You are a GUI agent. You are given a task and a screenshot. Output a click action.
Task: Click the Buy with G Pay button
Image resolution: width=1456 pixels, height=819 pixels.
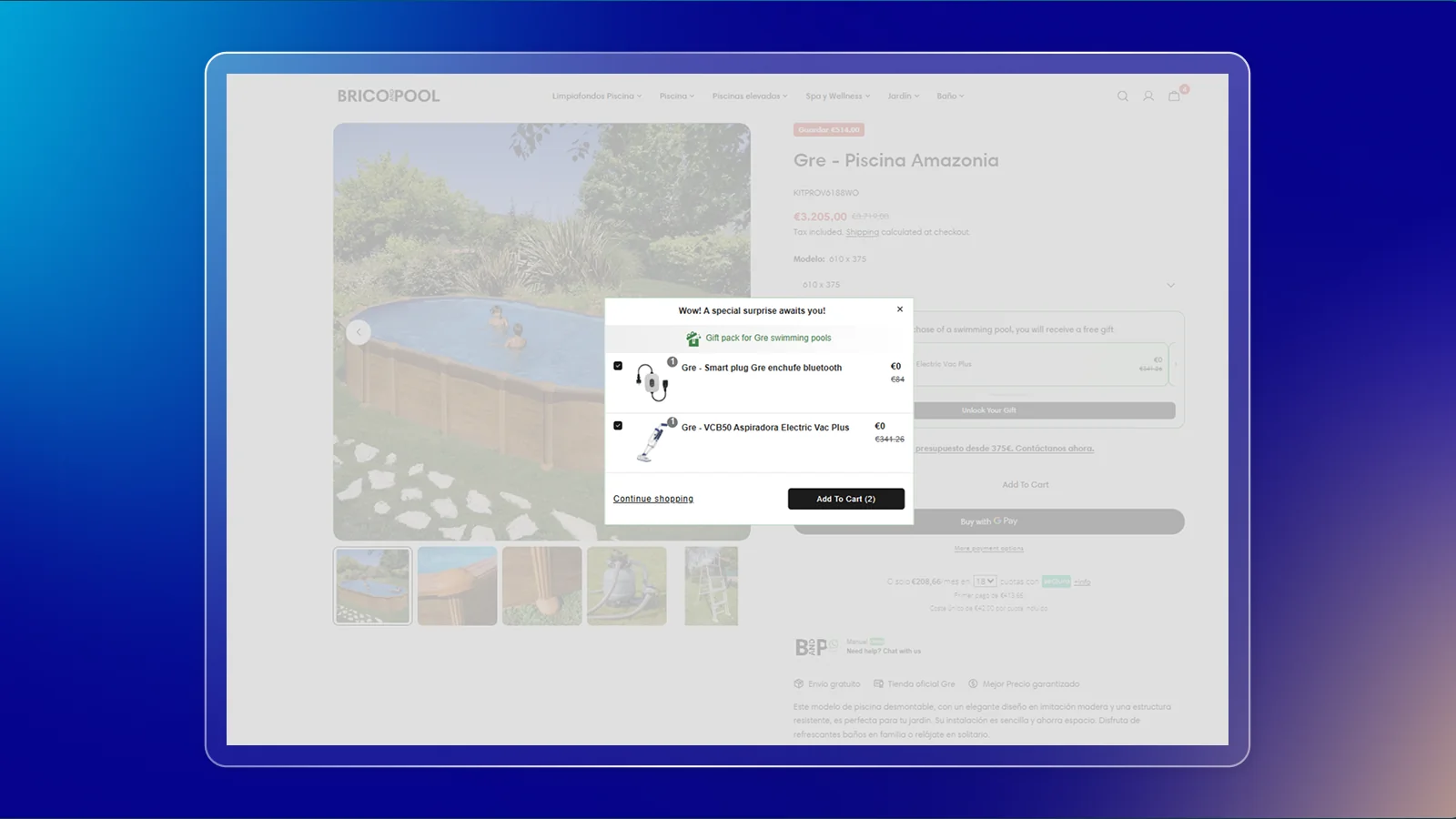tap(989, 521)
